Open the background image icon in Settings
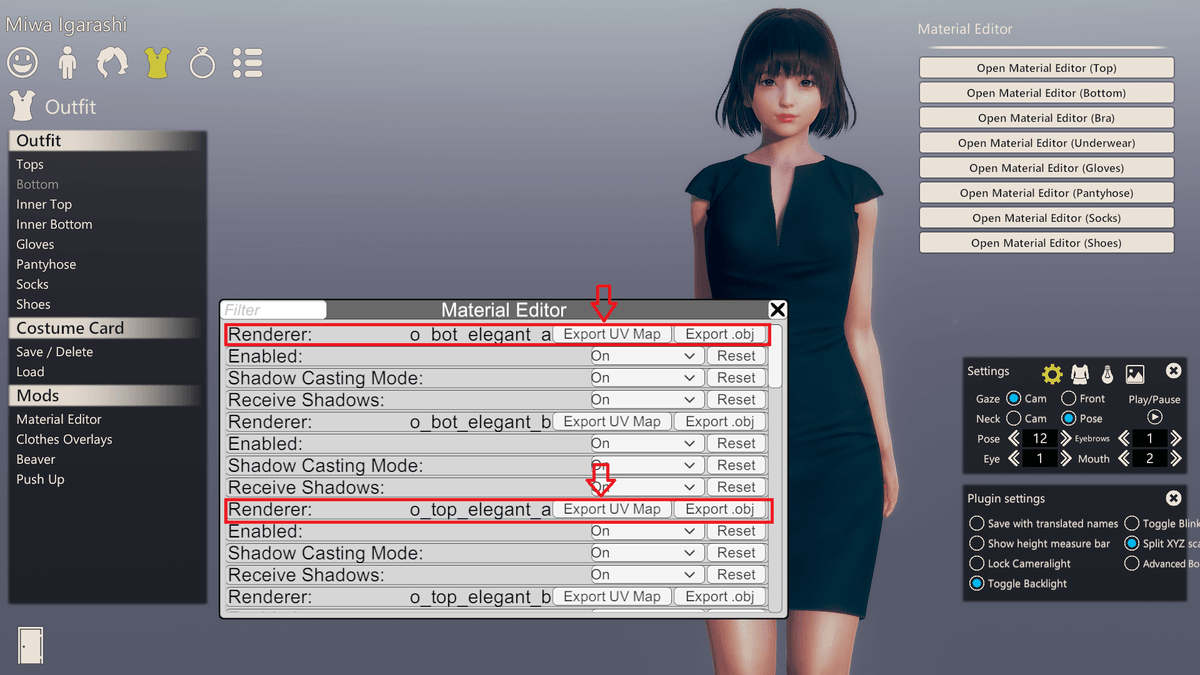This screenshot has width=1200, height=675. 1134,374
